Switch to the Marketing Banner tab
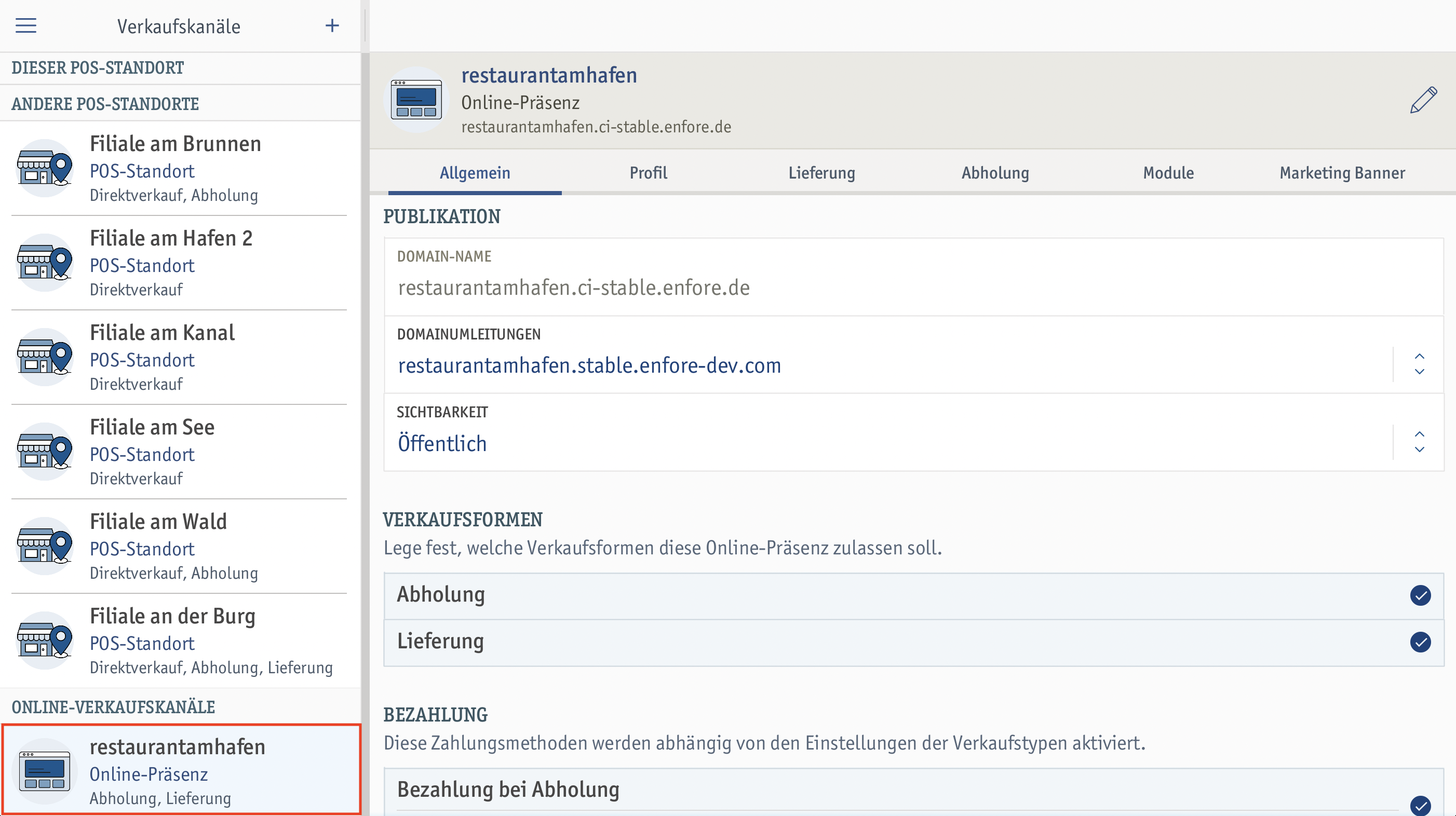 click(1342, 173)
